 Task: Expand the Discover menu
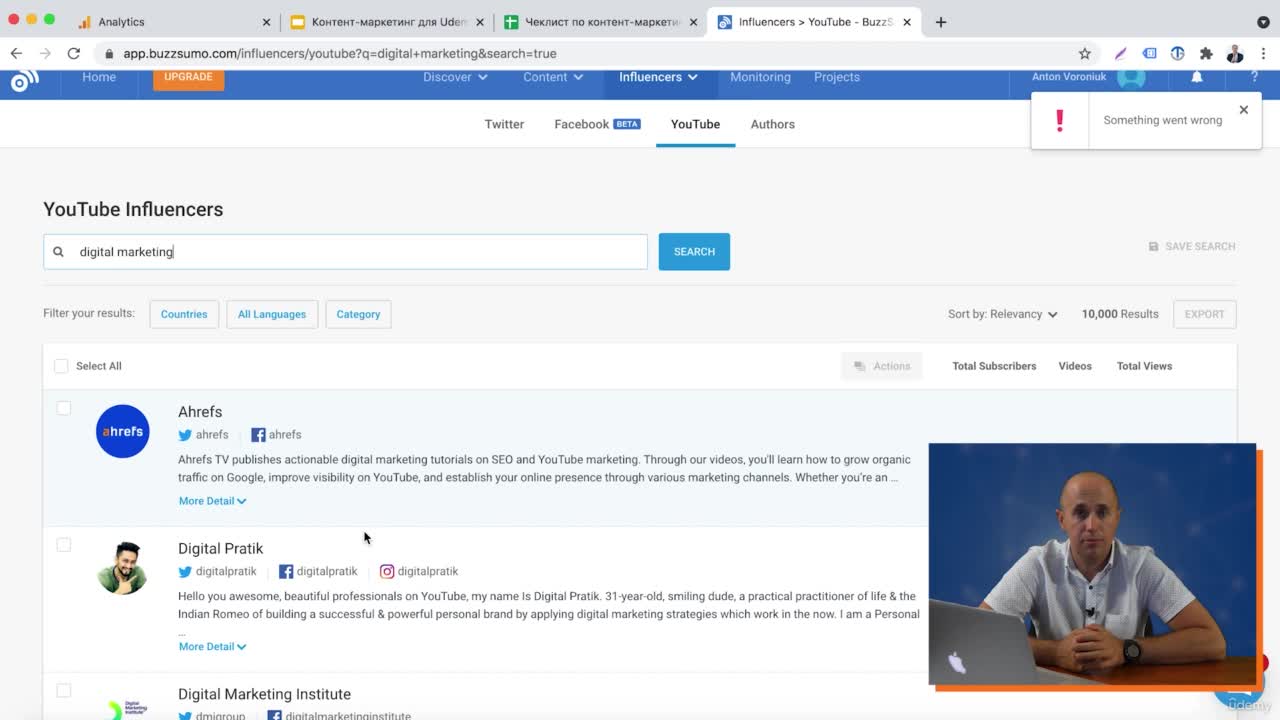(x=455, y=77)
